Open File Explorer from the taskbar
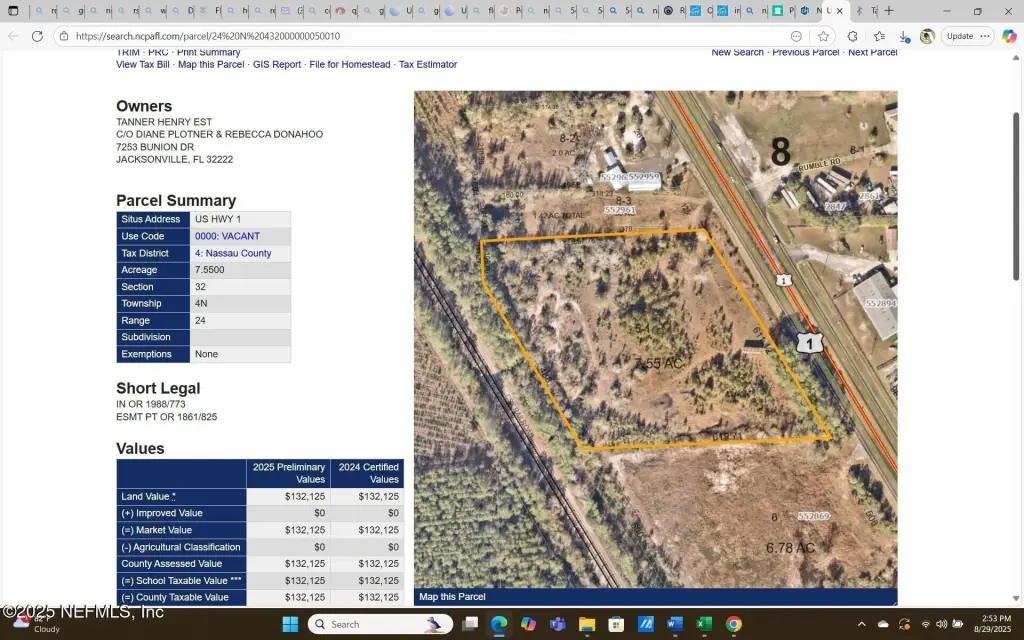Image resolution: width=1024 pixels, height=640 pixels. pos(587,624)
